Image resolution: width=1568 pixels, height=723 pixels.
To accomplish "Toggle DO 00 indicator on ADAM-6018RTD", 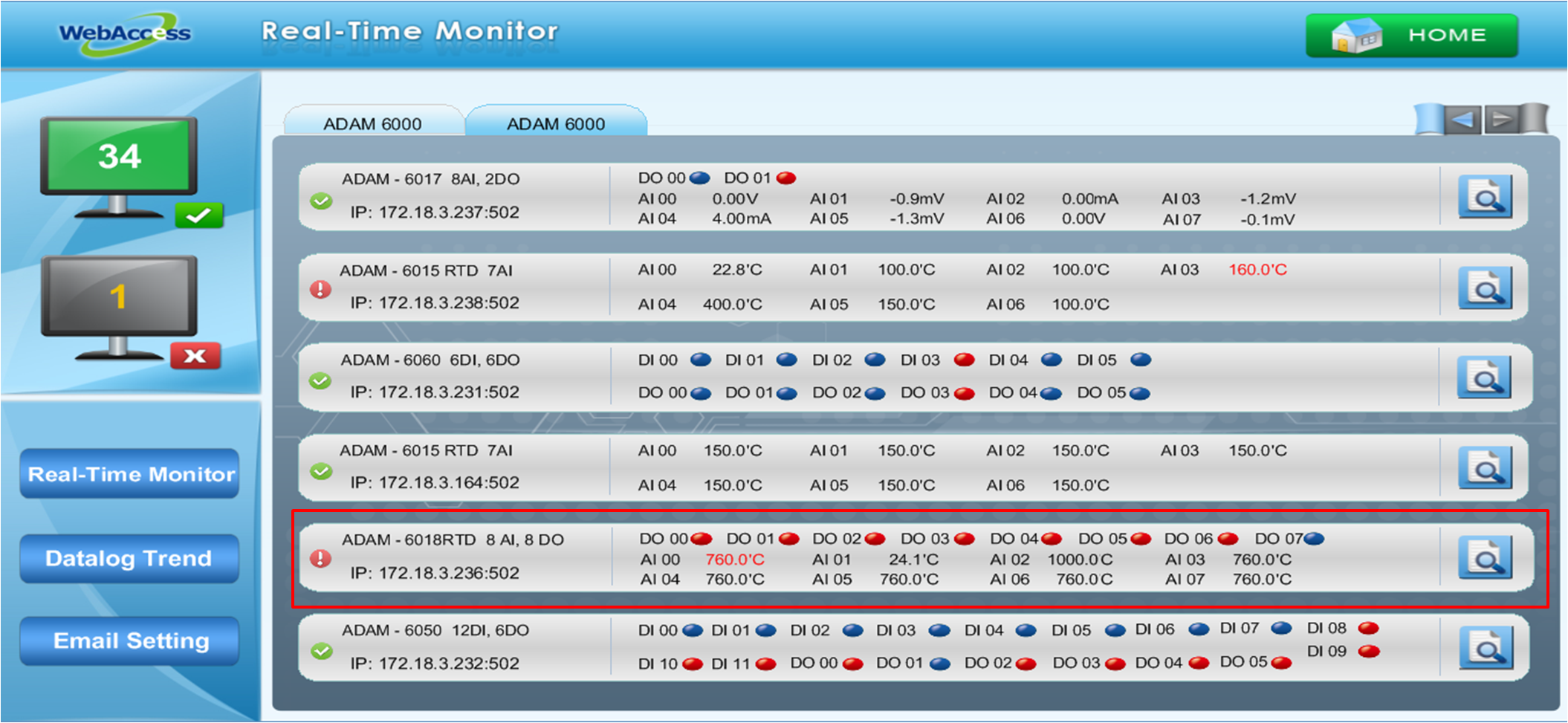I will [702, 539].
